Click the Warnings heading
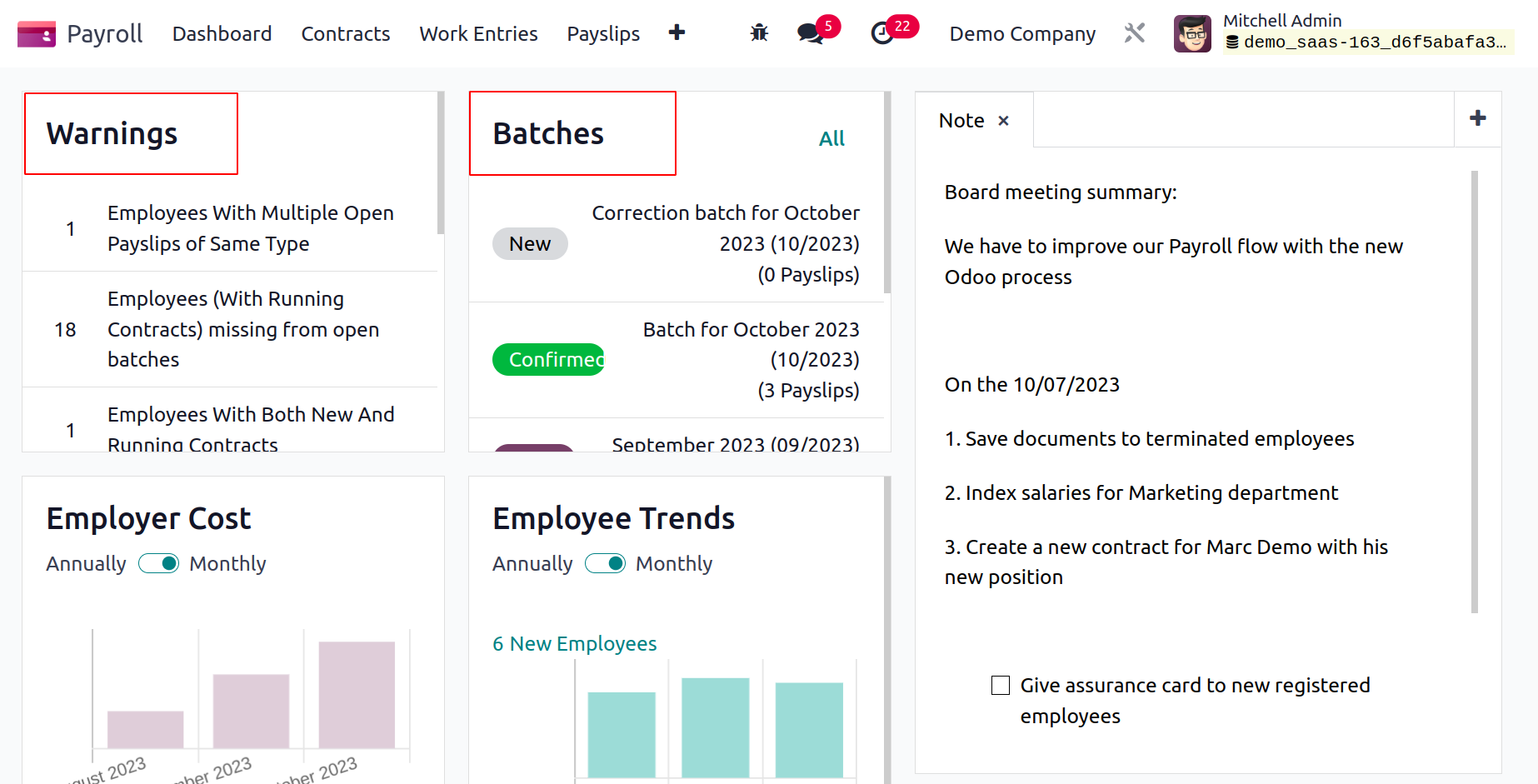Screen dimensions: 1538x784 (x=112, y=134)
